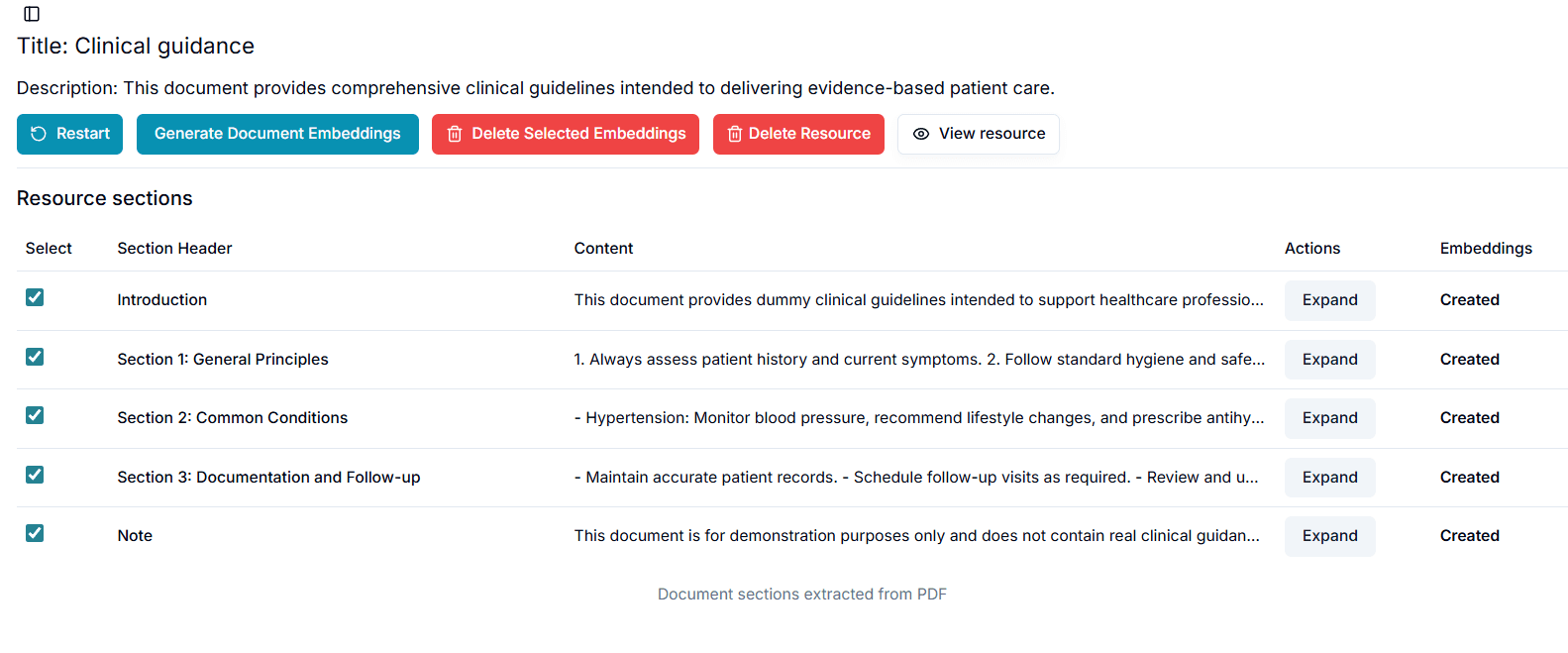Expand the Introduction section content
1568x653 pixels.
1329,299
